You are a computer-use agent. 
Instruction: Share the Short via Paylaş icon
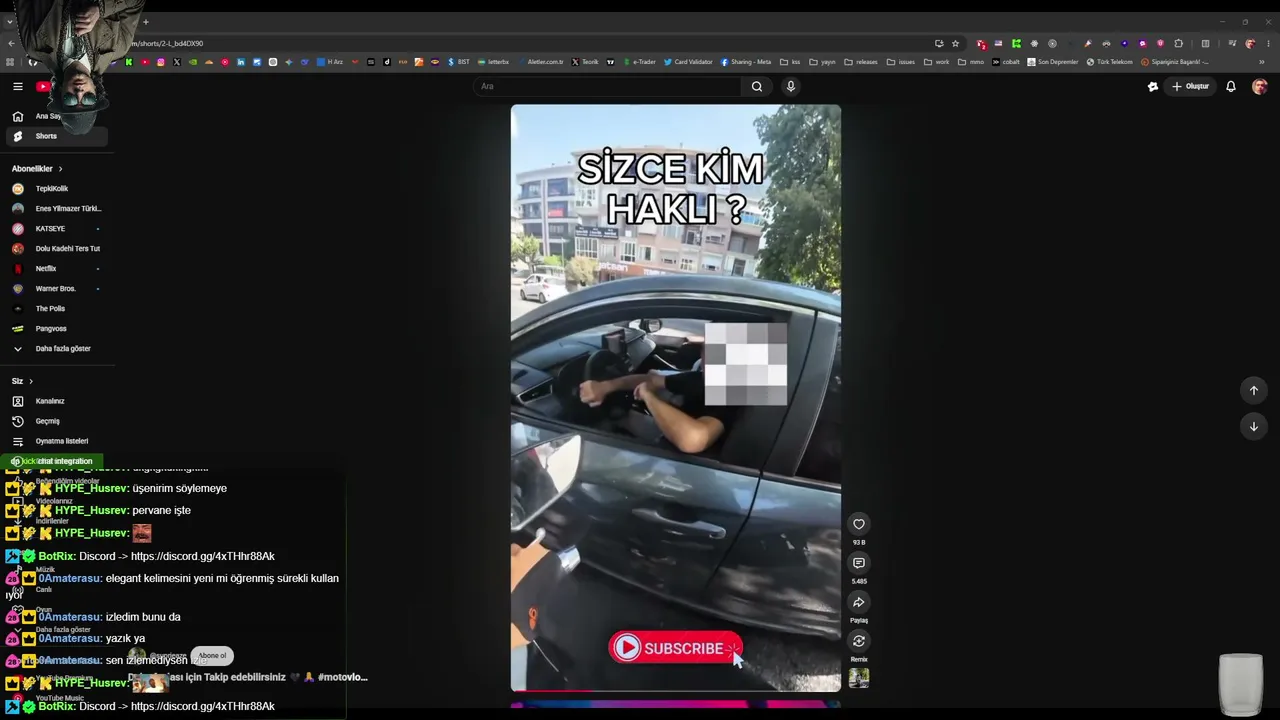tap(859, 602)
